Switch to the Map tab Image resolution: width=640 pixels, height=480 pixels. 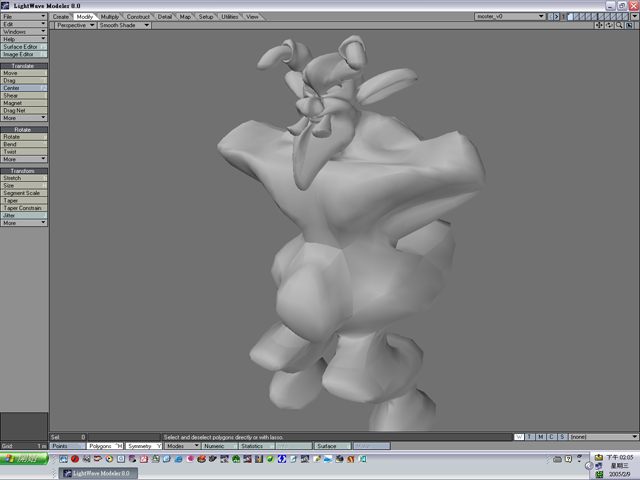point(185,17)
